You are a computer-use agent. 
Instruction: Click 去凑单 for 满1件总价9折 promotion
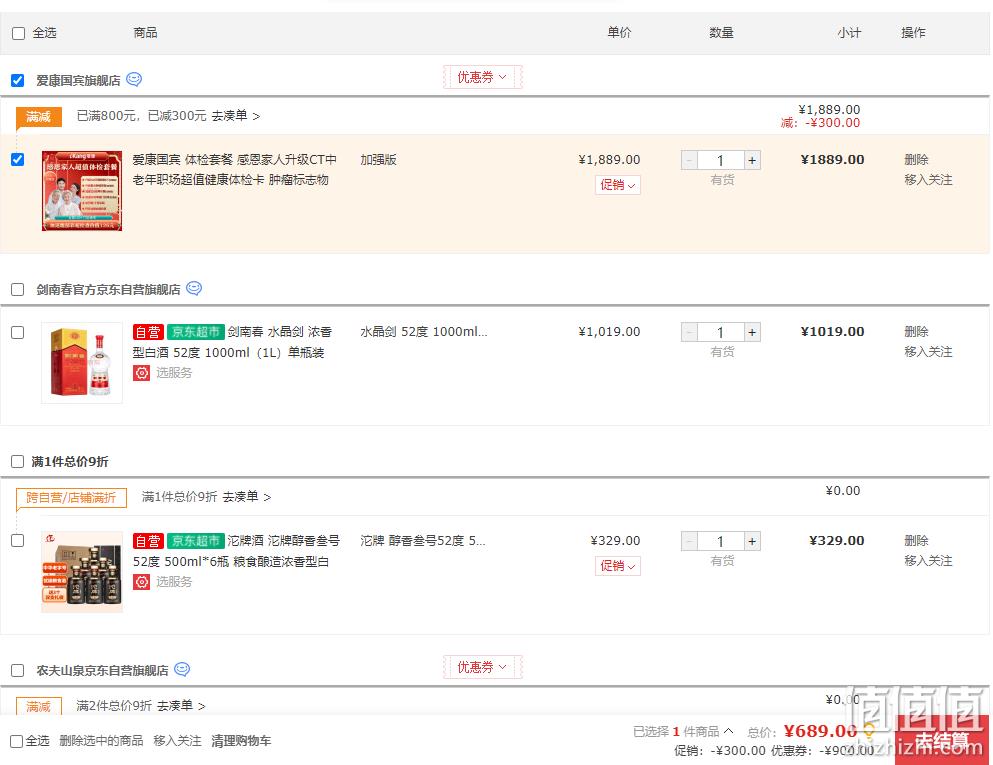[246, 497]
